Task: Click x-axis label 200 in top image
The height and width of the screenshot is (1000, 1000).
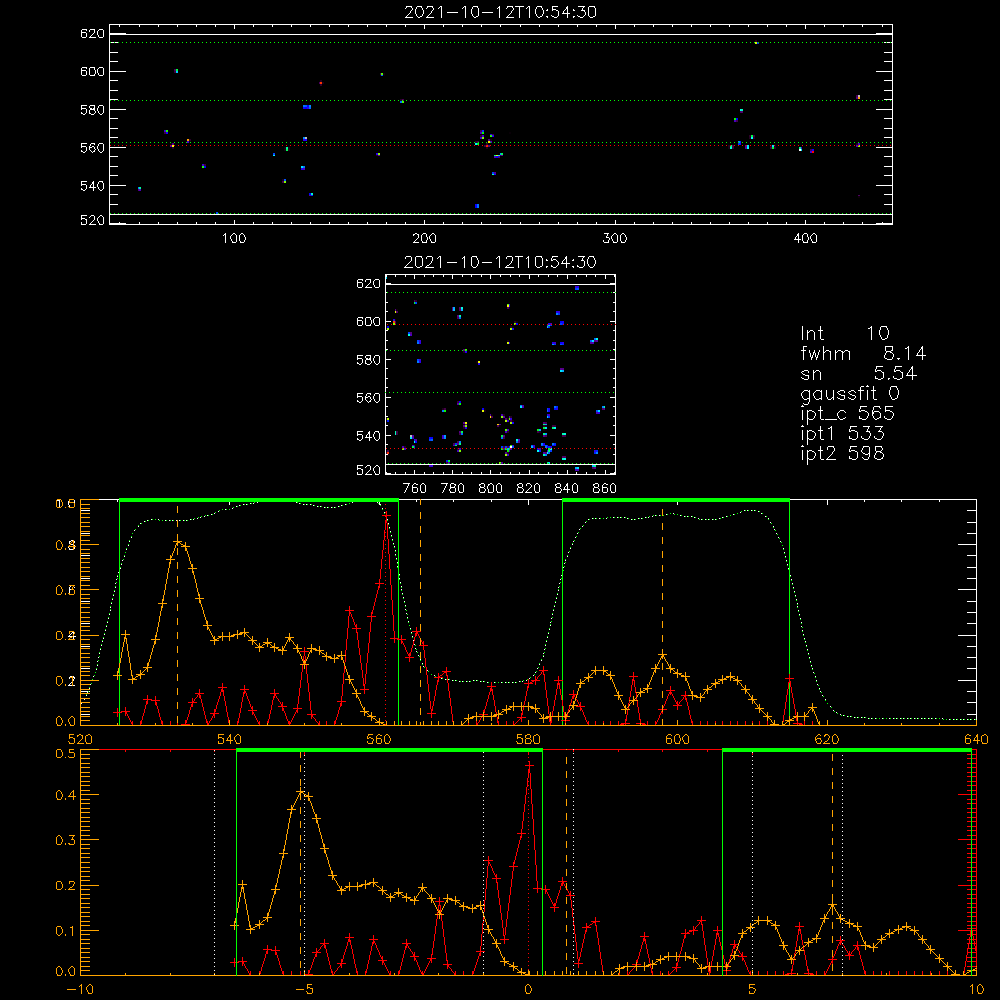Action: click(x=424, y=239)
